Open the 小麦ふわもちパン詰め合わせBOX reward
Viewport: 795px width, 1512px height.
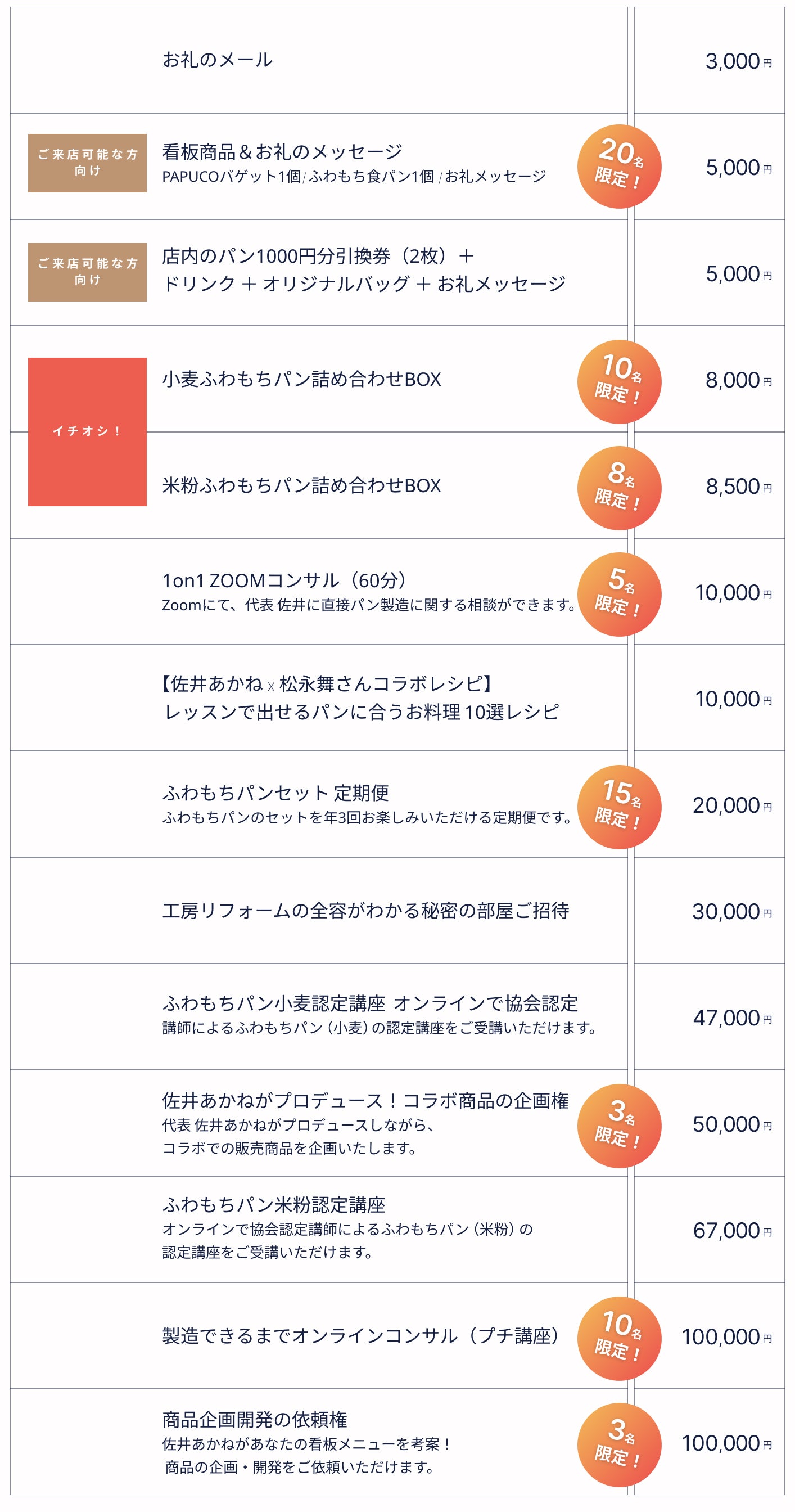tap(301, 380)
